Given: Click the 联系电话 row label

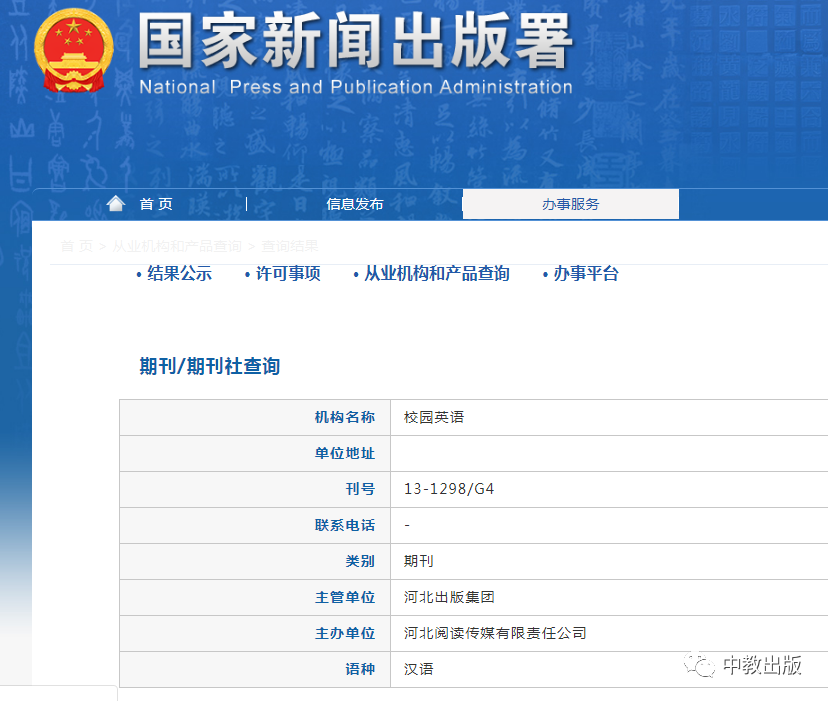Looking at the screenshot, I should click(x=345, y=525).
